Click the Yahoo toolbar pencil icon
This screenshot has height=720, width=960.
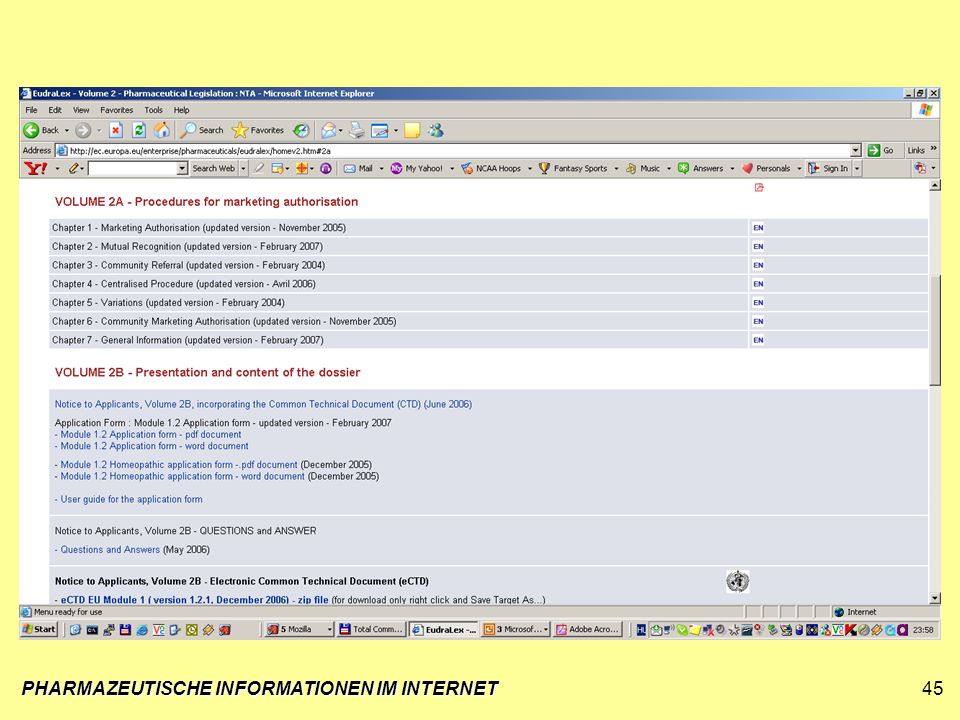tap(74, 168)
